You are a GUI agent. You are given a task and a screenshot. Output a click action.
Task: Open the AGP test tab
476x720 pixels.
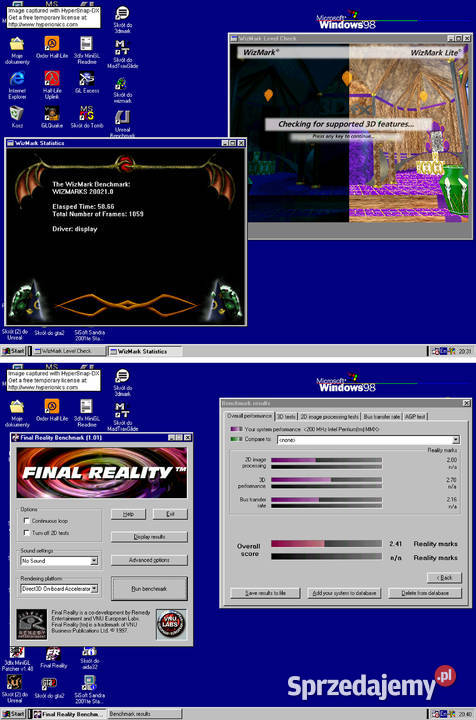(415, 416)
